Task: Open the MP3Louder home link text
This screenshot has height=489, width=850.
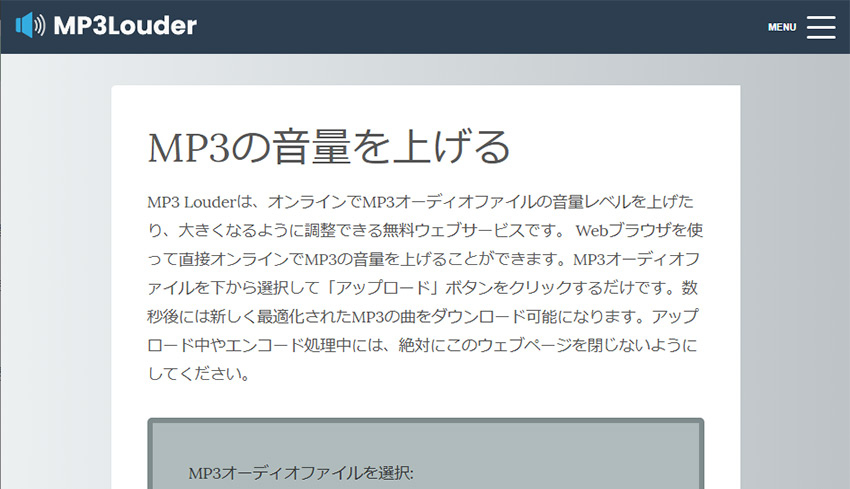Action: 125,25
